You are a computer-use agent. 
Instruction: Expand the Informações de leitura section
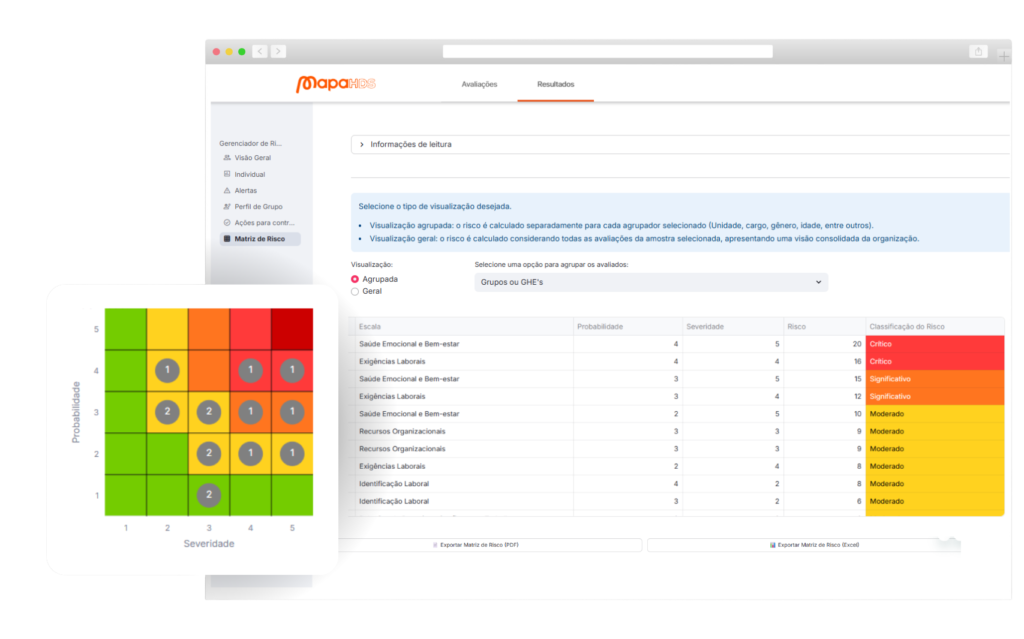(361, 144)
